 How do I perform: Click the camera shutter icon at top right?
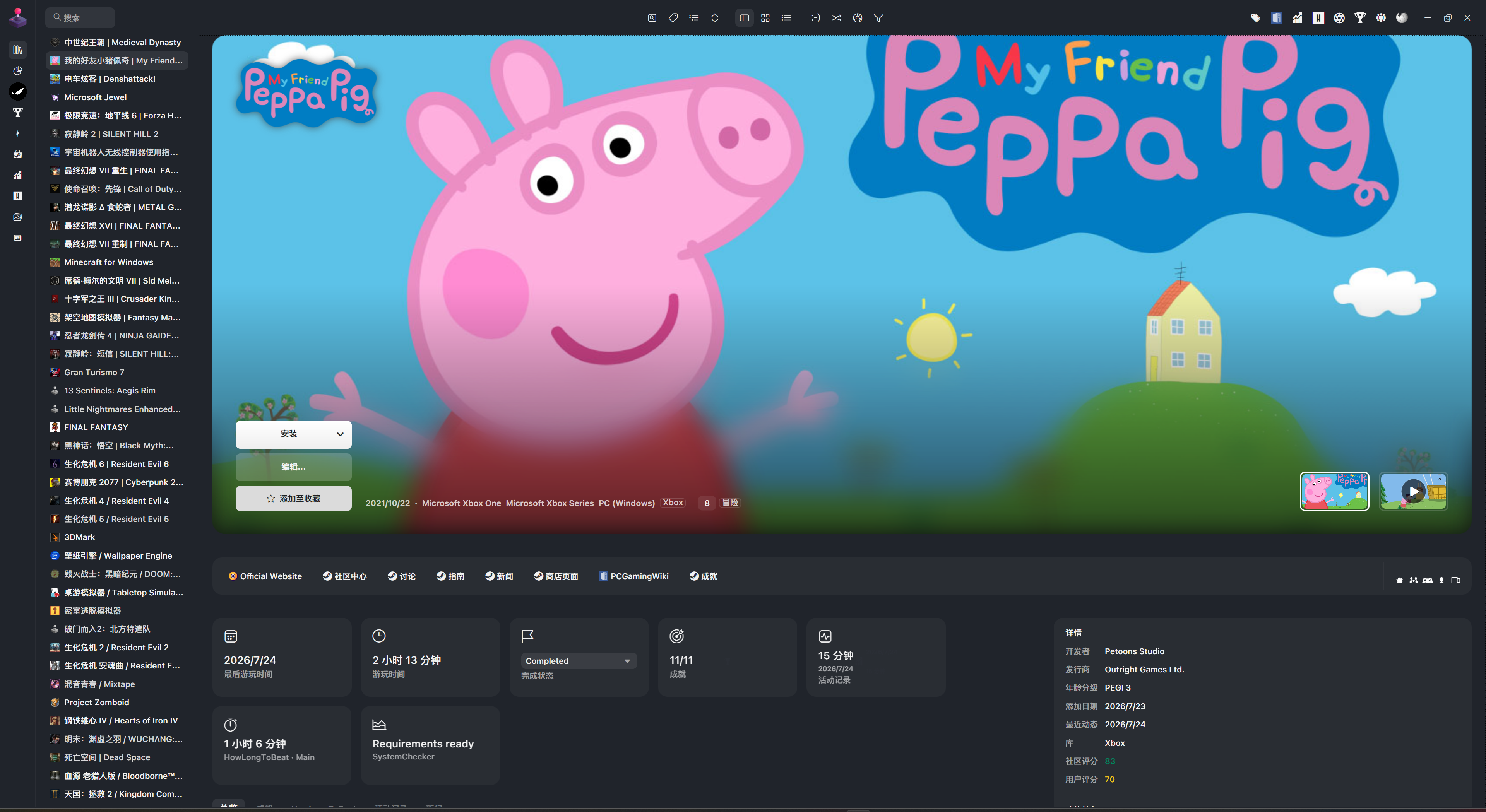point(1339,18)
